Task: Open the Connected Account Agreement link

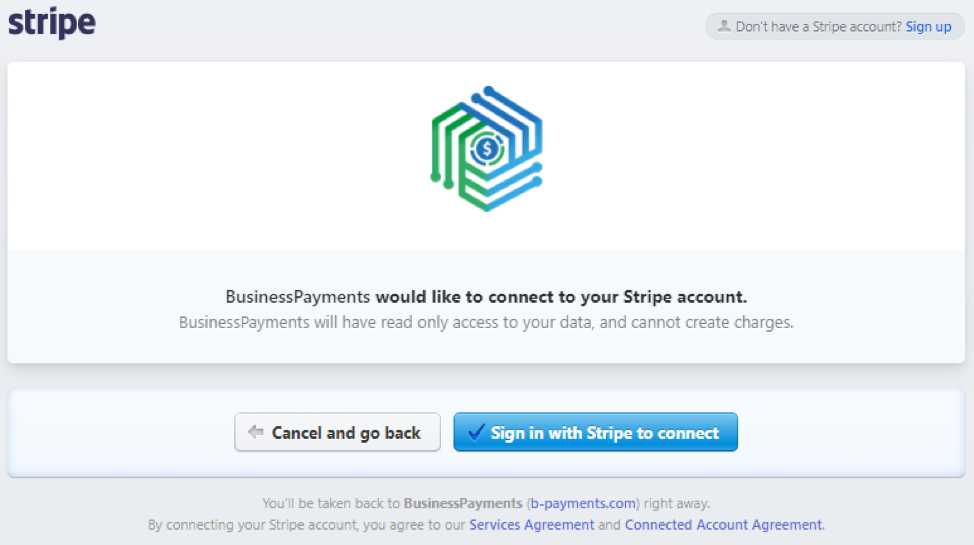Action: click(x=723, y=525)
